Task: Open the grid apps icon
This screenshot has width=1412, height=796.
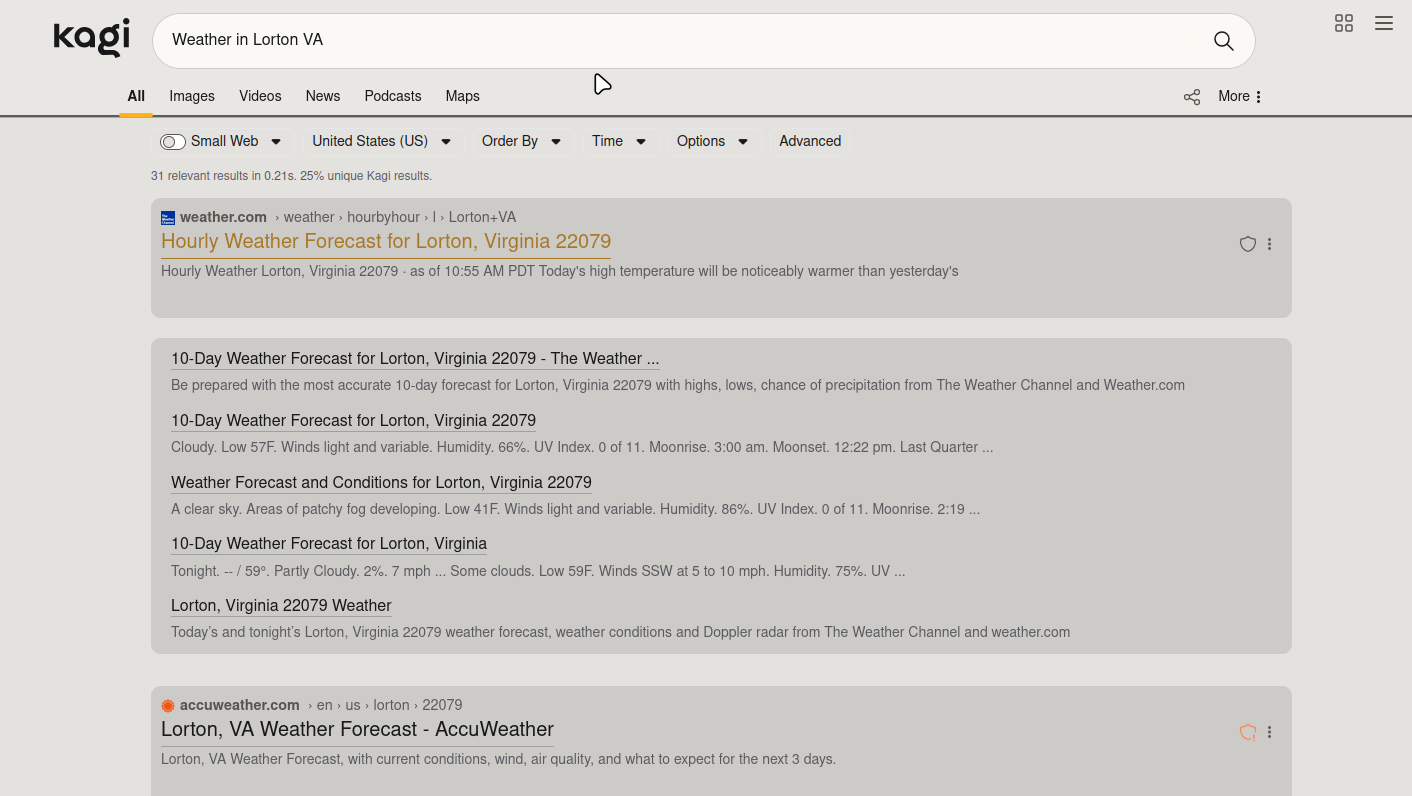Action: pyautogui.click(x=1344, y=23)
